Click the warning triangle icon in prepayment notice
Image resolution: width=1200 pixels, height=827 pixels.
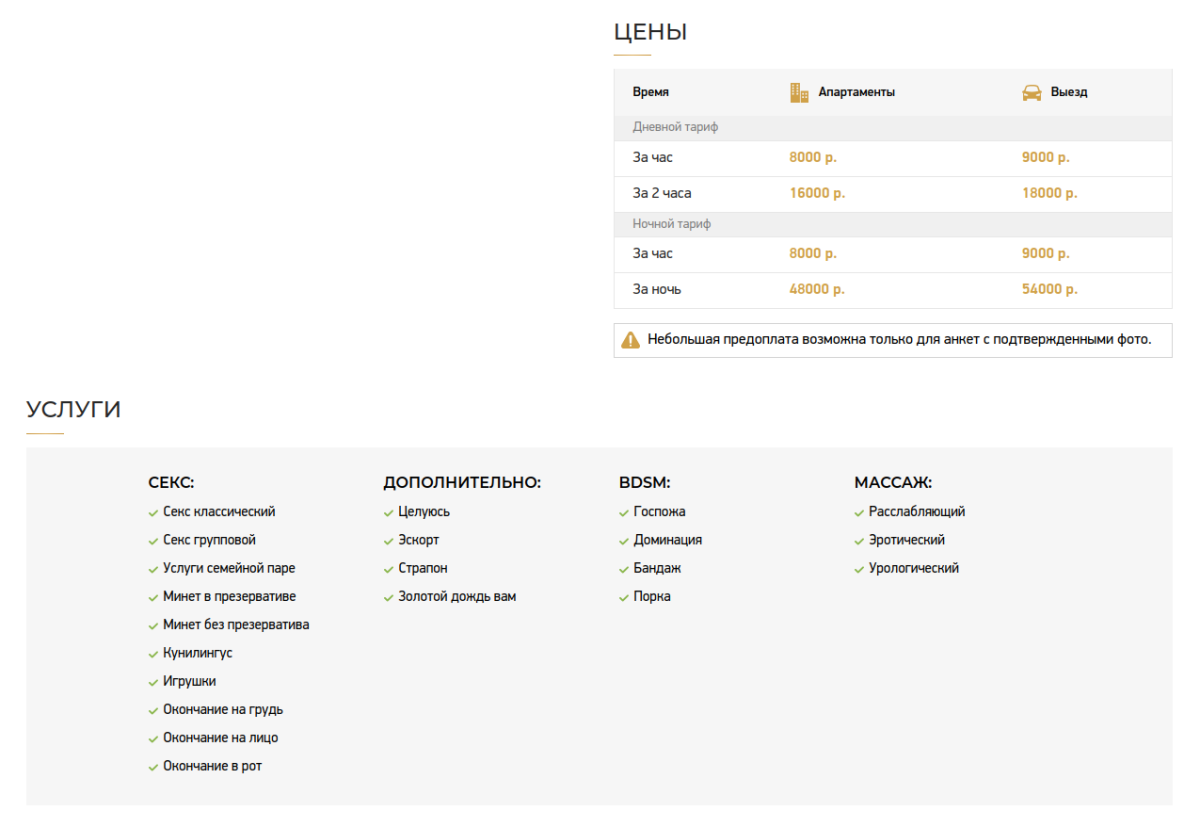tap(630, 340)
